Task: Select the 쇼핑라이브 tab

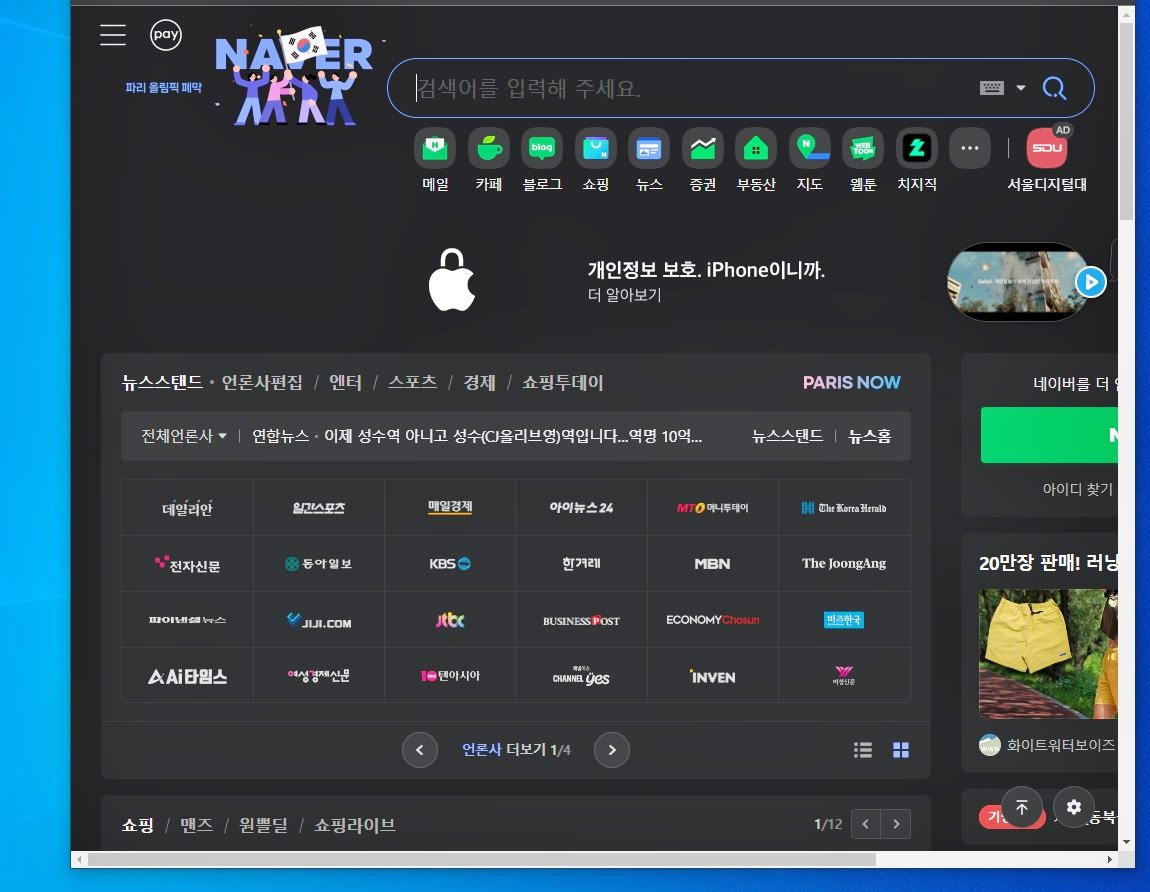Action: click(354, 825)
